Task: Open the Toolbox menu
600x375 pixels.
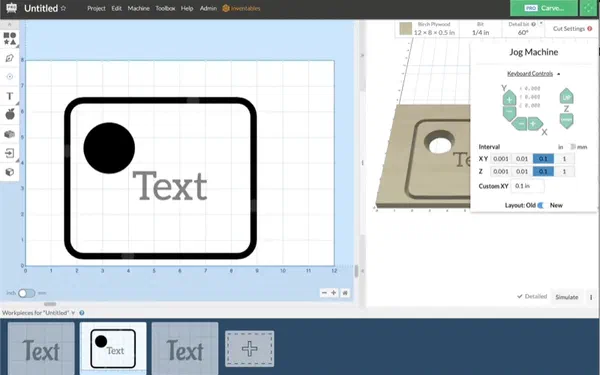Action: (165, 8)
